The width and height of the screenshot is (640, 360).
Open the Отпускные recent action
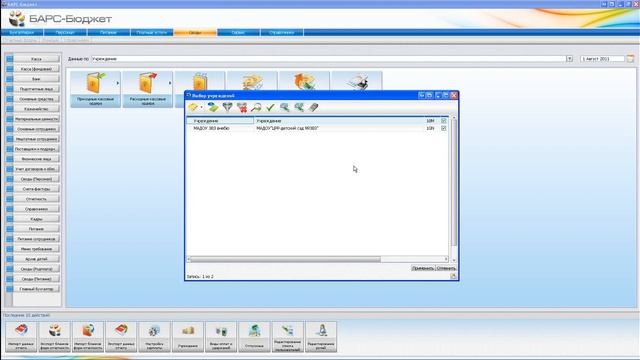[x=254, y=337]
